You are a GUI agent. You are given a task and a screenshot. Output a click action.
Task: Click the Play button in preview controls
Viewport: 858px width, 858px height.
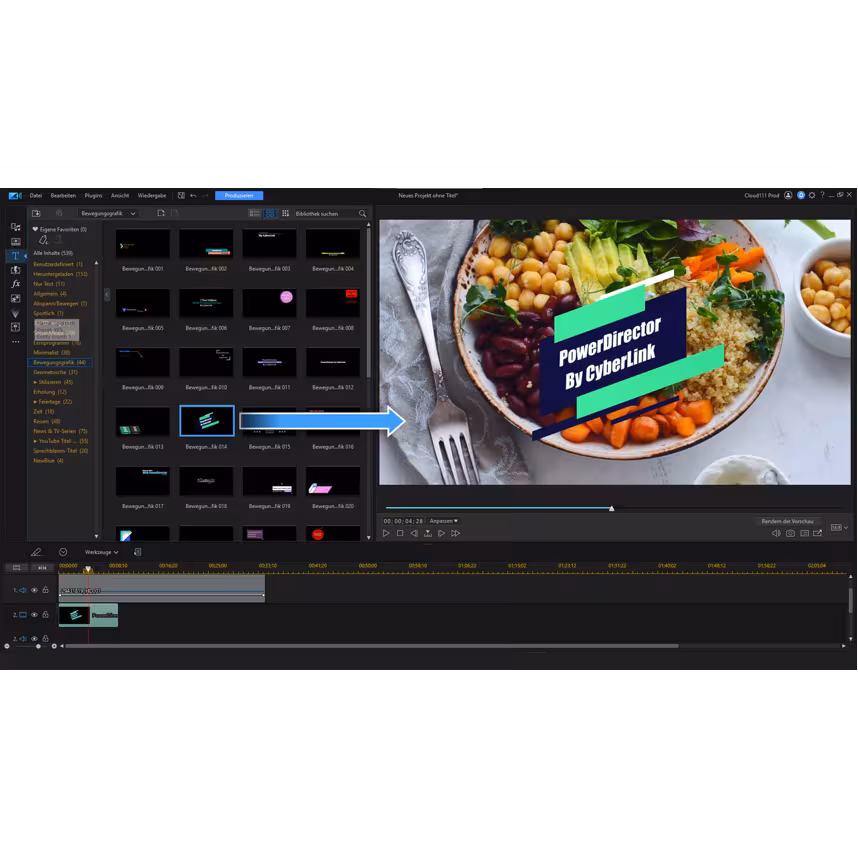[386, 534]
